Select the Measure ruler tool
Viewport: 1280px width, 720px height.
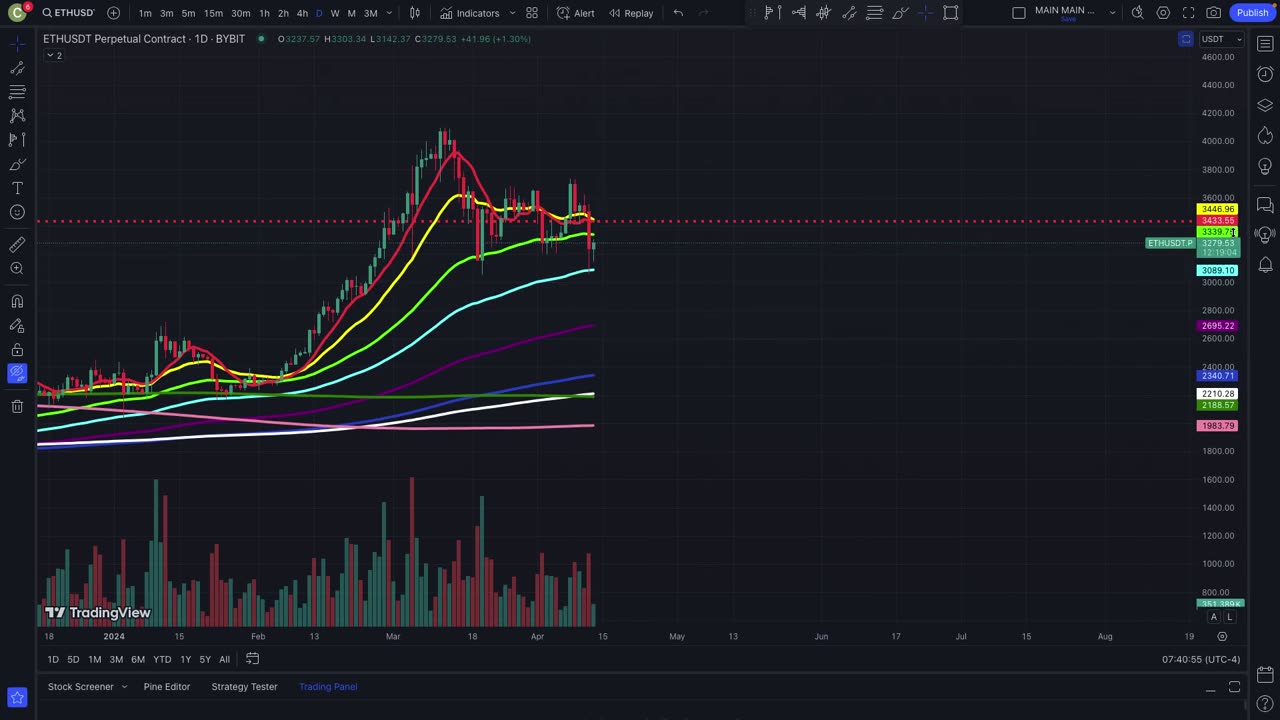click(x=17, y=244)
